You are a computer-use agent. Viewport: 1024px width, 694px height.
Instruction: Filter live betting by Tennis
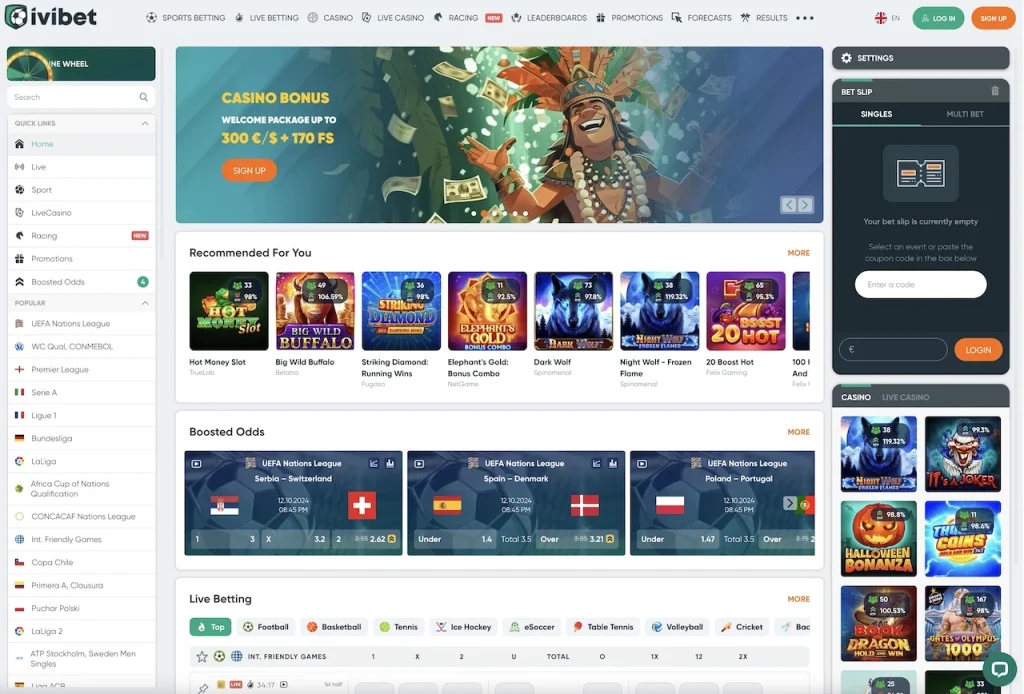(x=398, y=627)
